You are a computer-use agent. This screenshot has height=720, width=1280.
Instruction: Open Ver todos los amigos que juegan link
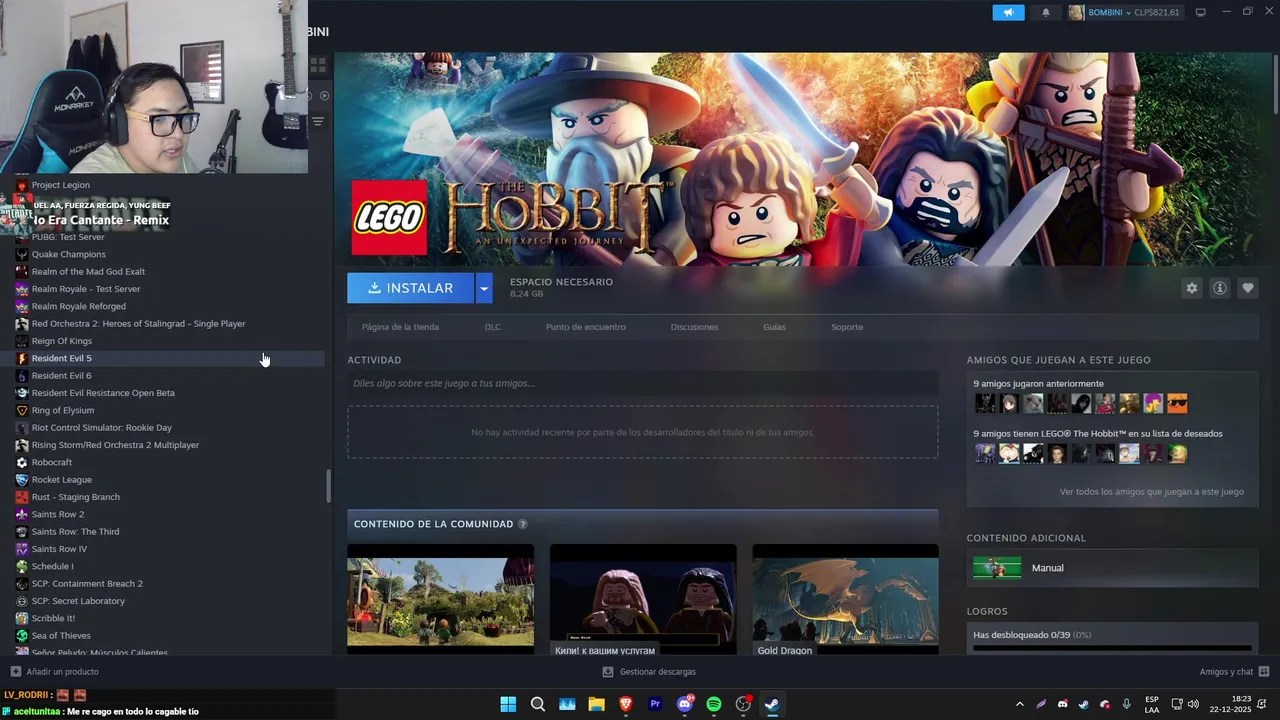pyautogui.click(x=1152, y=491)
